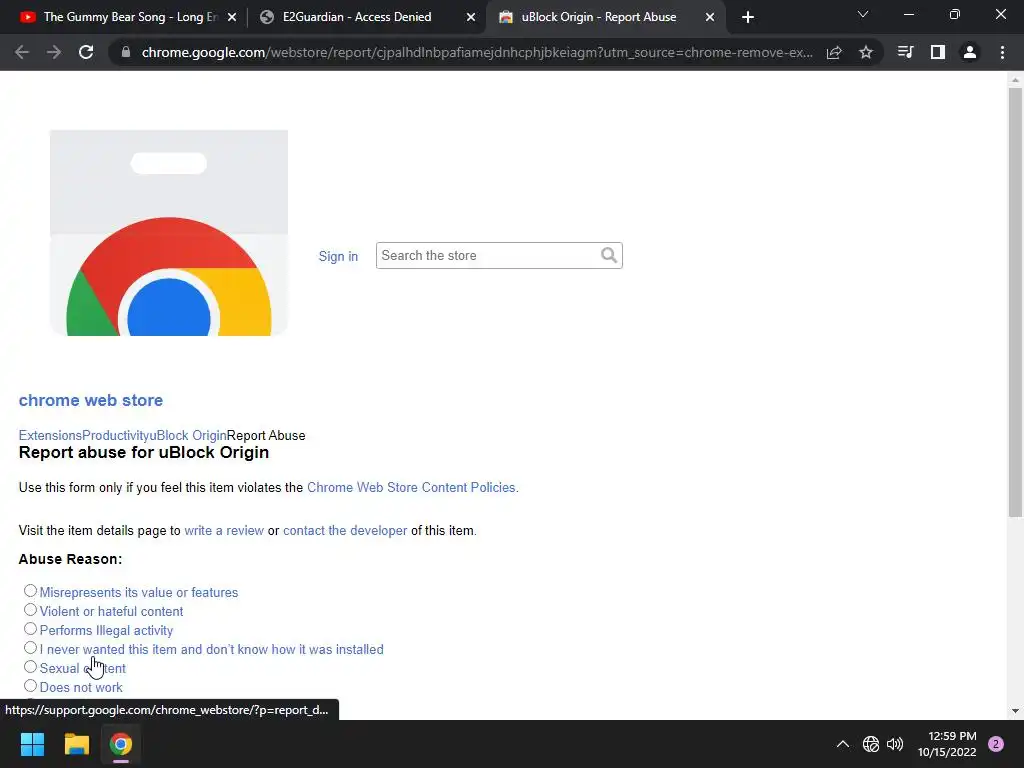Go forward using the browser forward arrow
Viewport: 1024px width, 768px height.
(54, 52)
